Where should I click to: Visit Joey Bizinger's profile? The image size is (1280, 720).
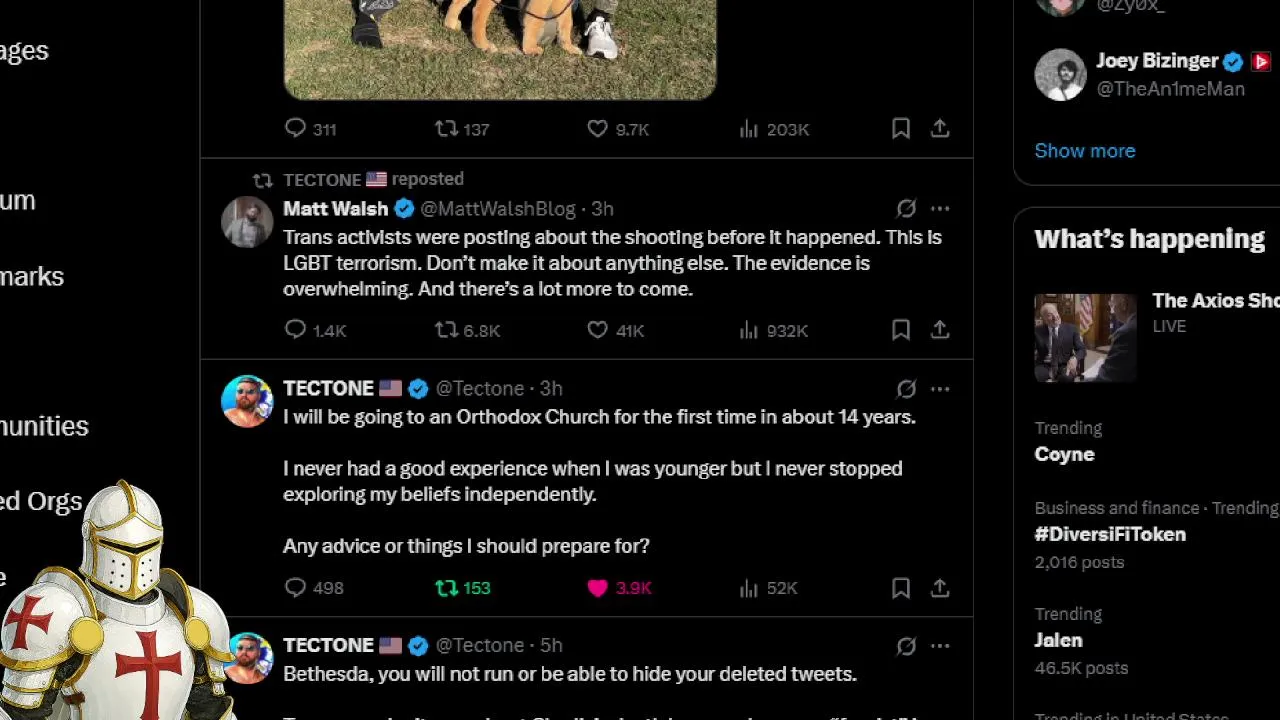[1157, 61]
